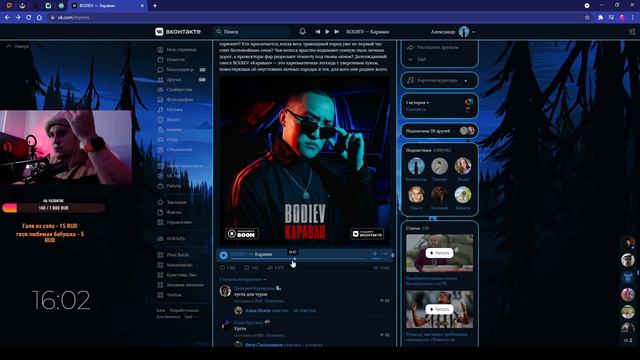Image resolution: width=640 pixels, height=360 pixels.
Task: Open new browser tab with plus
Action: 155,6
